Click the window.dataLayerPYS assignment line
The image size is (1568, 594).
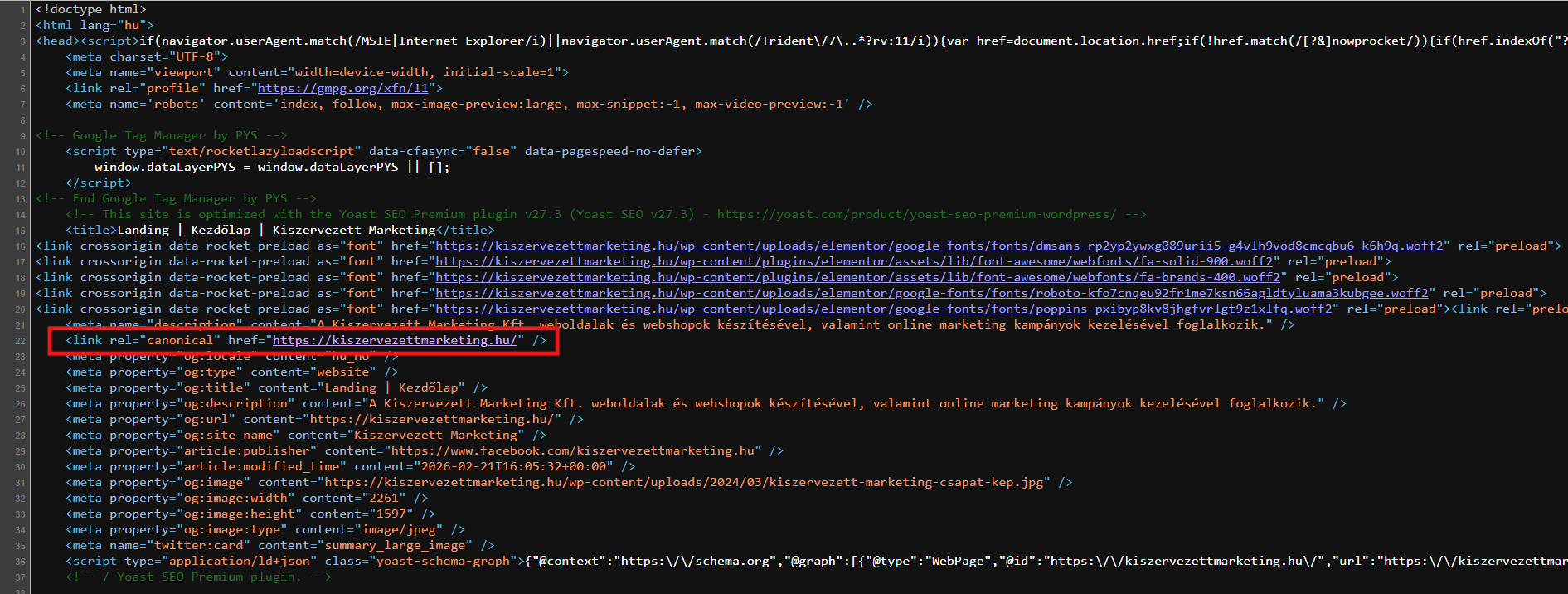(272, 167)
